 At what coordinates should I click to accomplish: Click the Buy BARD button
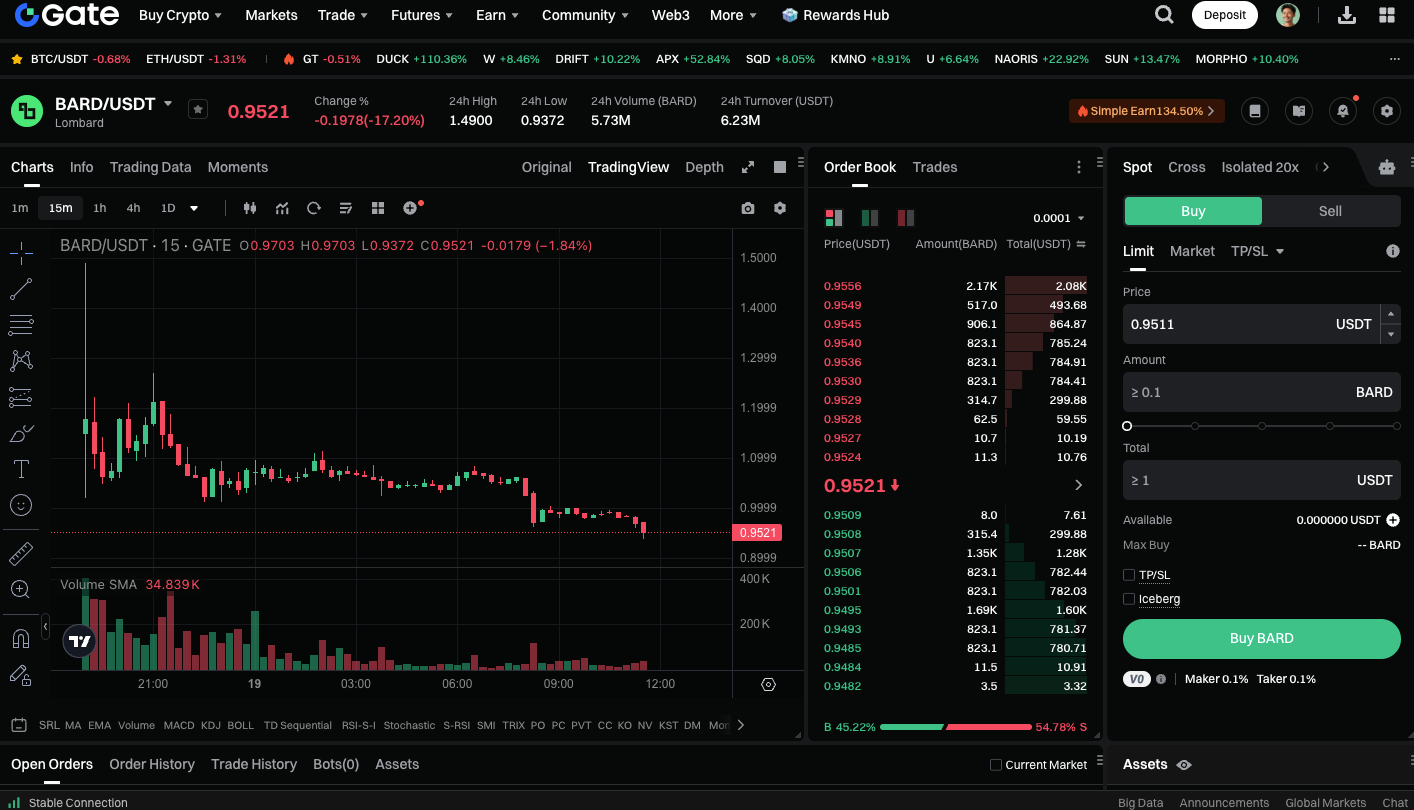(1261, 638)
